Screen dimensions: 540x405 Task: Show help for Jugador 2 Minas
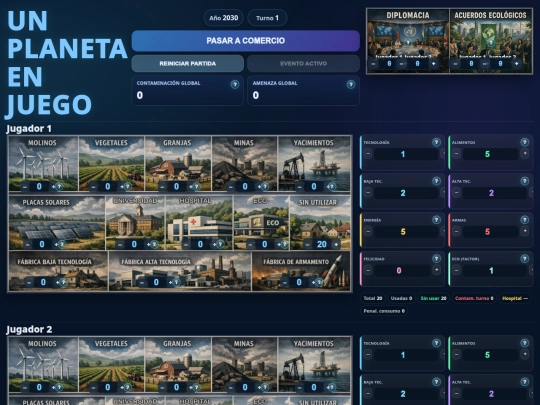265,387
